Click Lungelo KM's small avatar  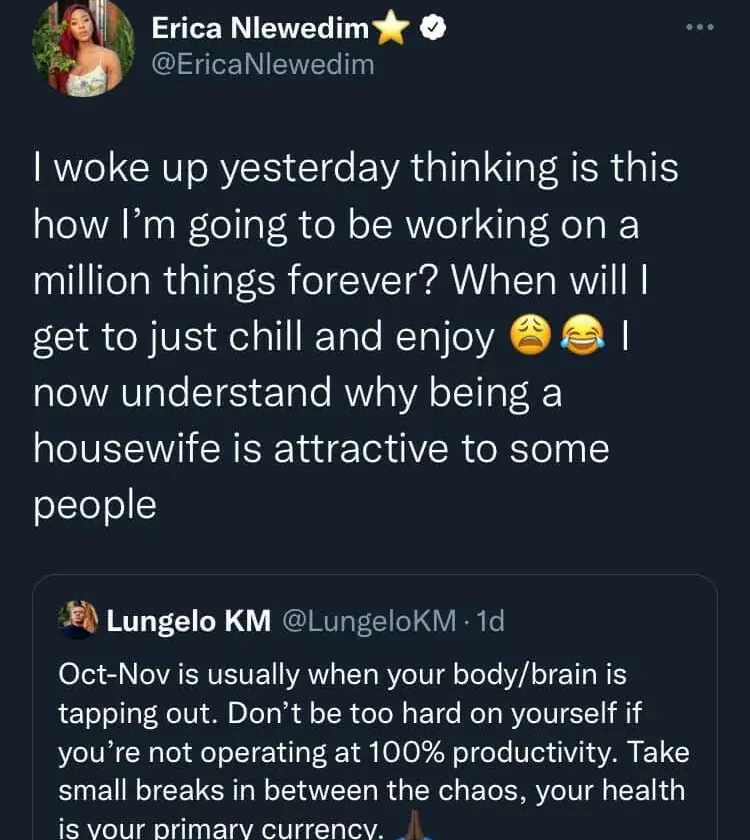(x=79, y=621)
